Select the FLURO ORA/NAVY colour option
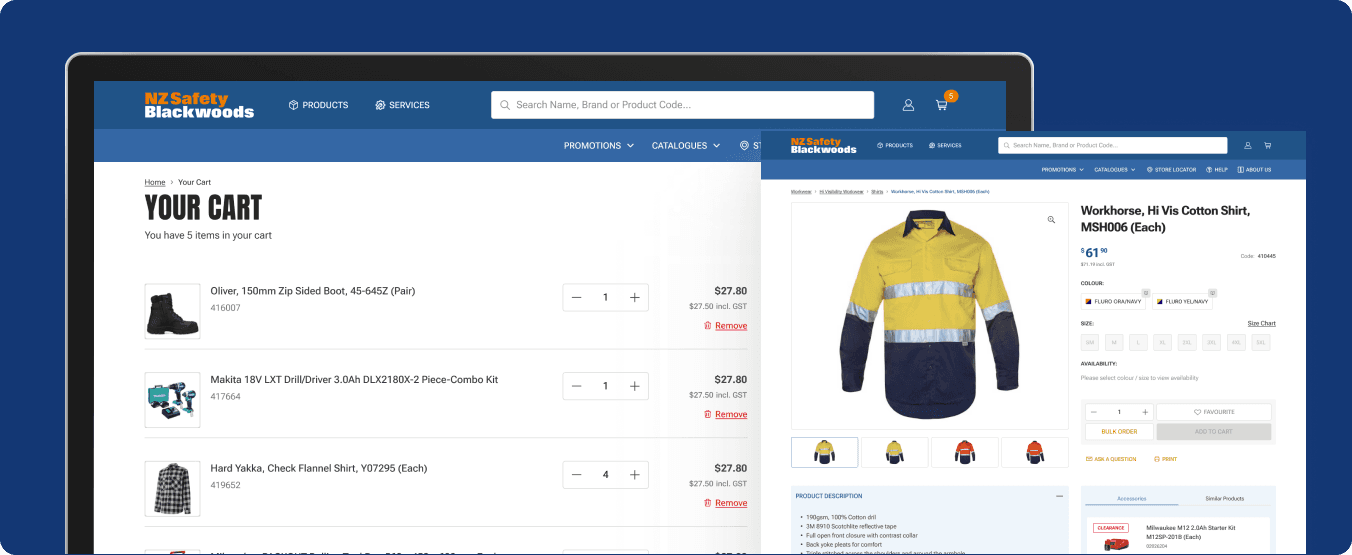The height and width of the screenshot is (555, 1352). pyautogui.click(x=1114, y=301)
